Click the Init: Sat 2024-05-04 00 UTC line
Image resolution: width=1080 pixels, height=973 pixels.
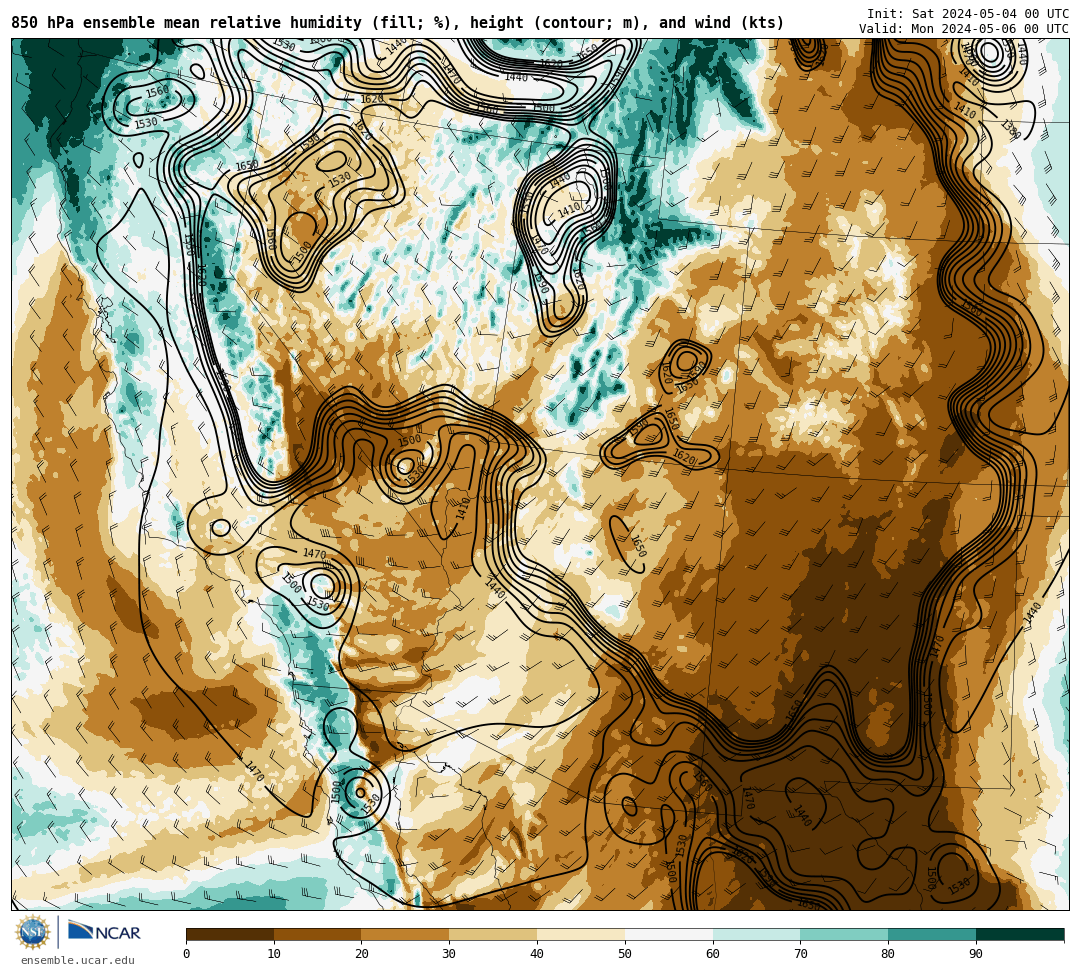pyautogui.click(x=968, y=14)
